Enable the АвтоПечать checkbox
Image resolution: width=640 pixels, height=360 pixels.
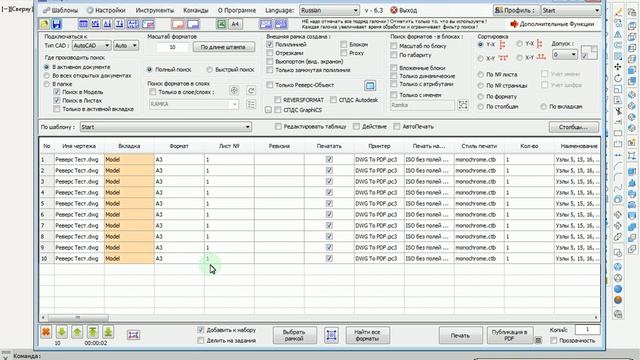[397, 127]
